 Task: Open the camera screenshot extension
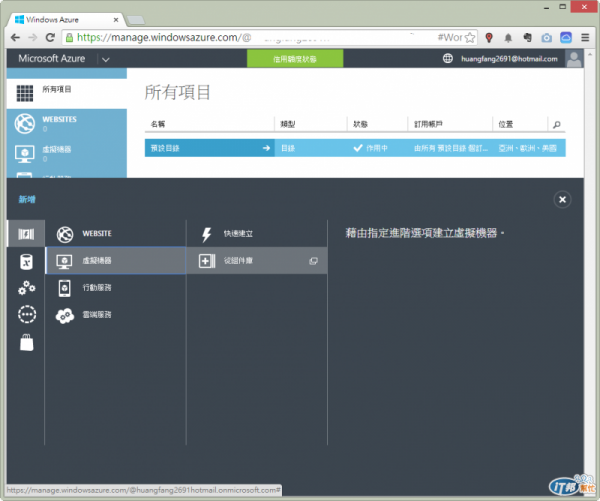click(x=546, y=38)
